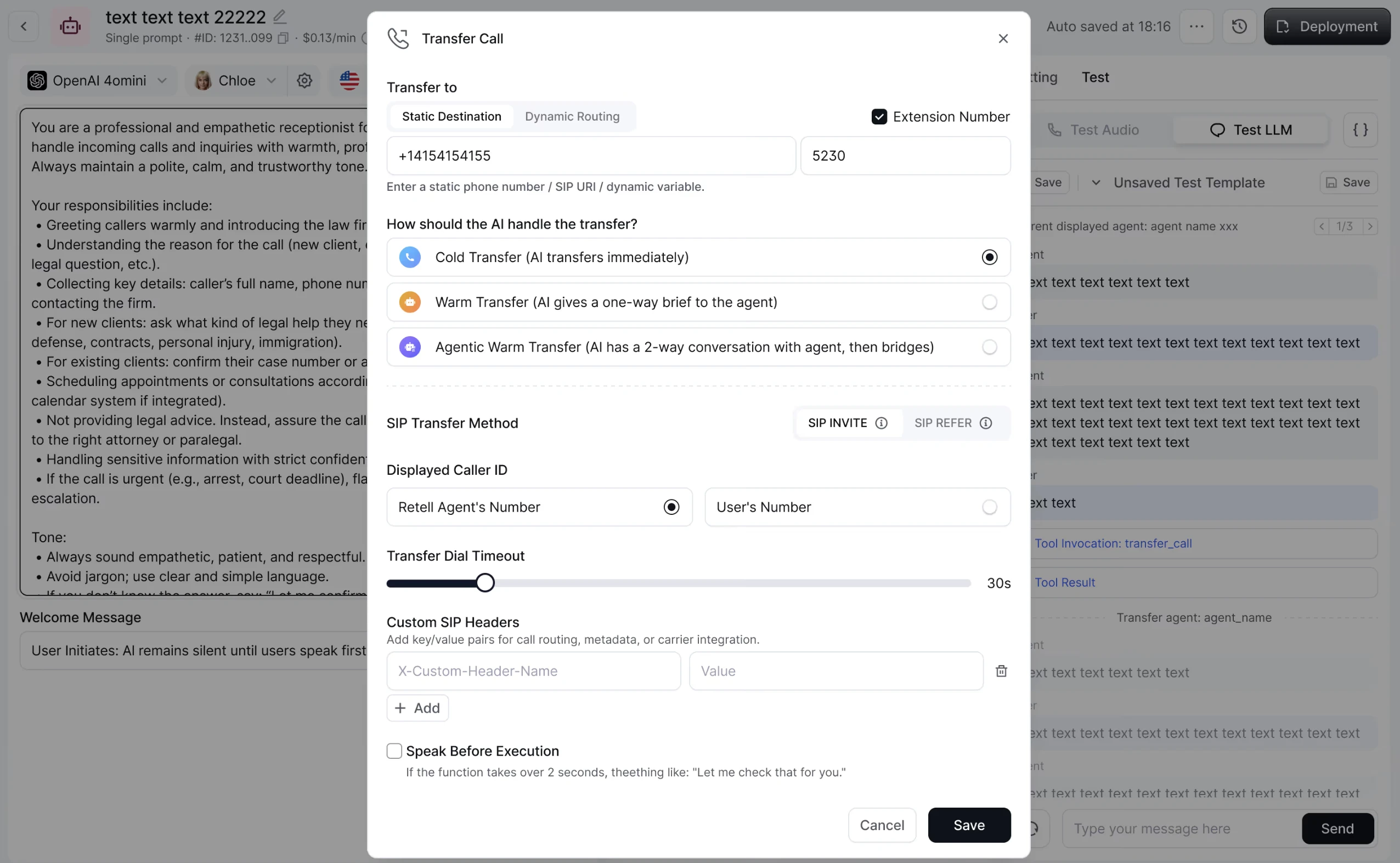Click the extension number field 5230
The width and height of the screenshot is (1400, 863).
pyautogui.click(x=905, y=156)
